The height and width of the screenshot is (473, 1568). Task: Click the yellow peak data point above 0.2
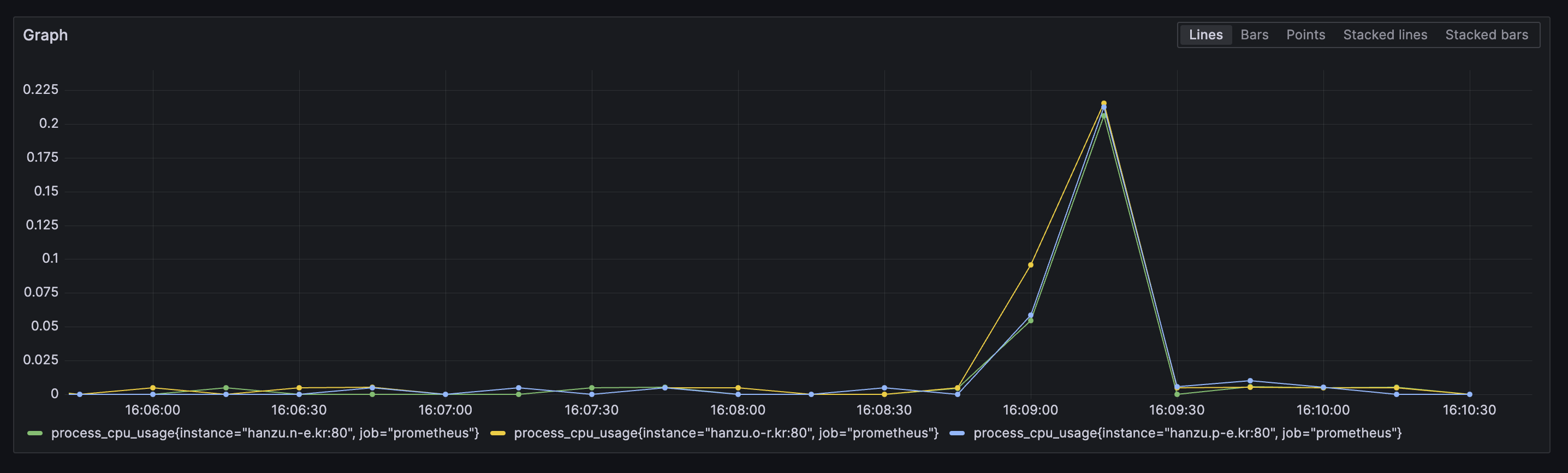pos(1103,103)
